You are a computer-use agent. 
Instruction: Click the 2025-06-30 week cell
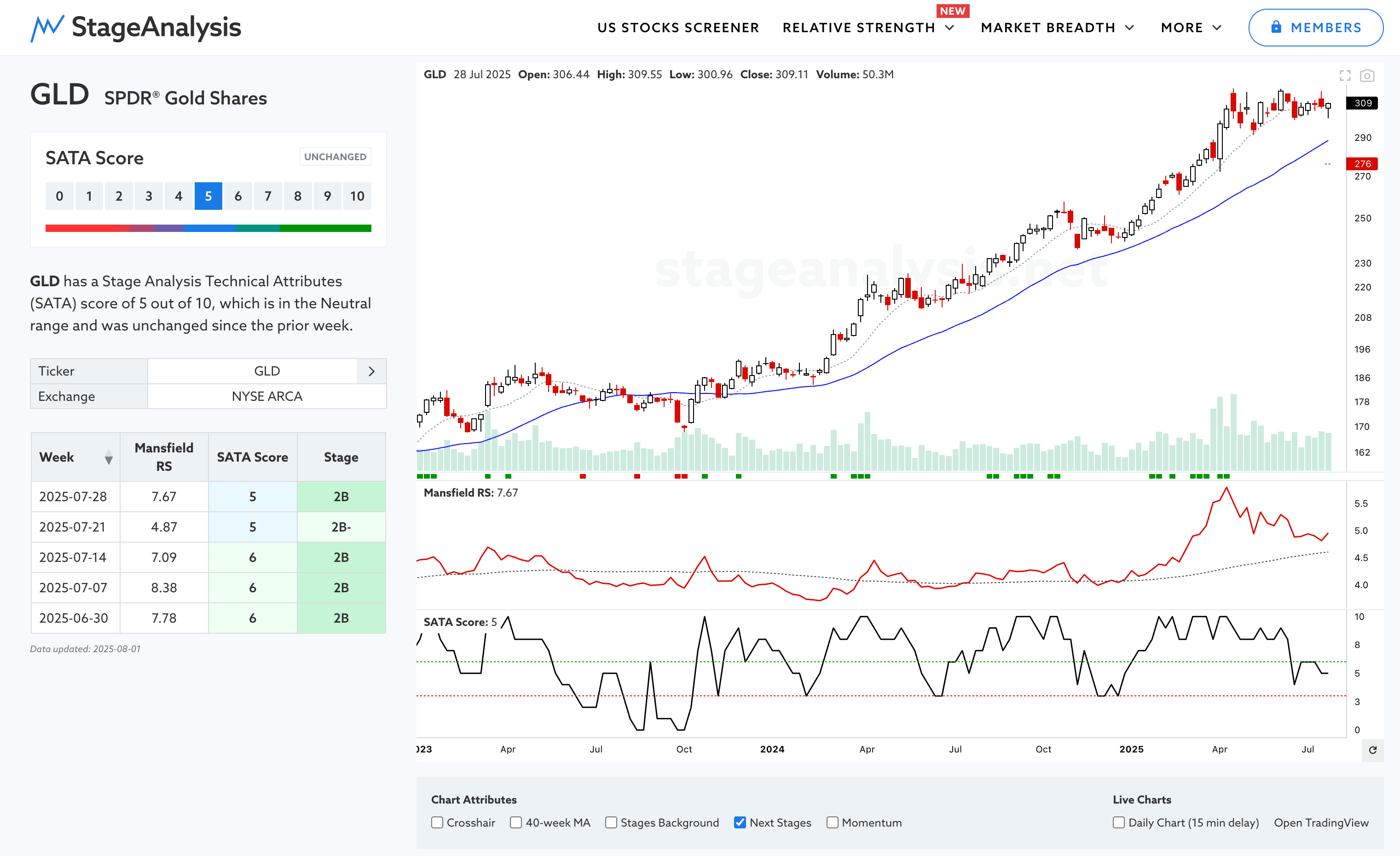coord(75,618)
